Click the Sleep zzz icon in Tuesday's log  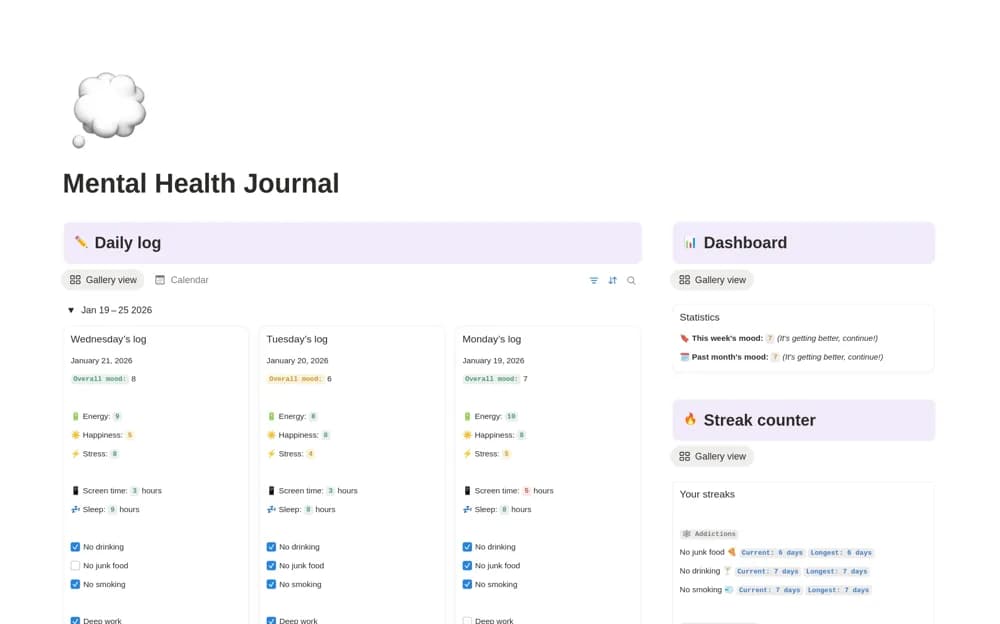point(271,509)
